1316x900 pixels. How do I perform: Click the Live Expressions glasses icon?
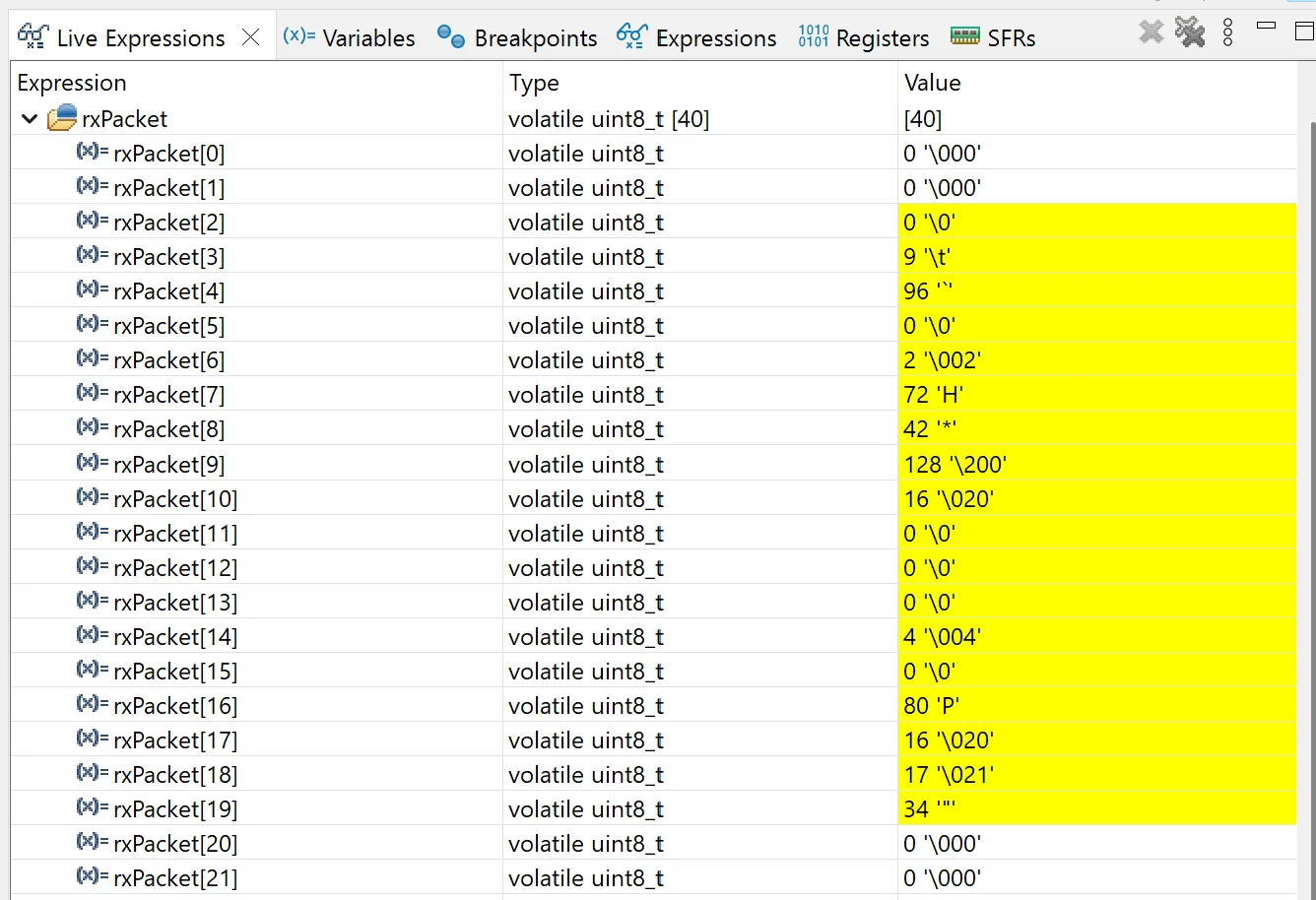pyautogui.click(x=33, y=37)
